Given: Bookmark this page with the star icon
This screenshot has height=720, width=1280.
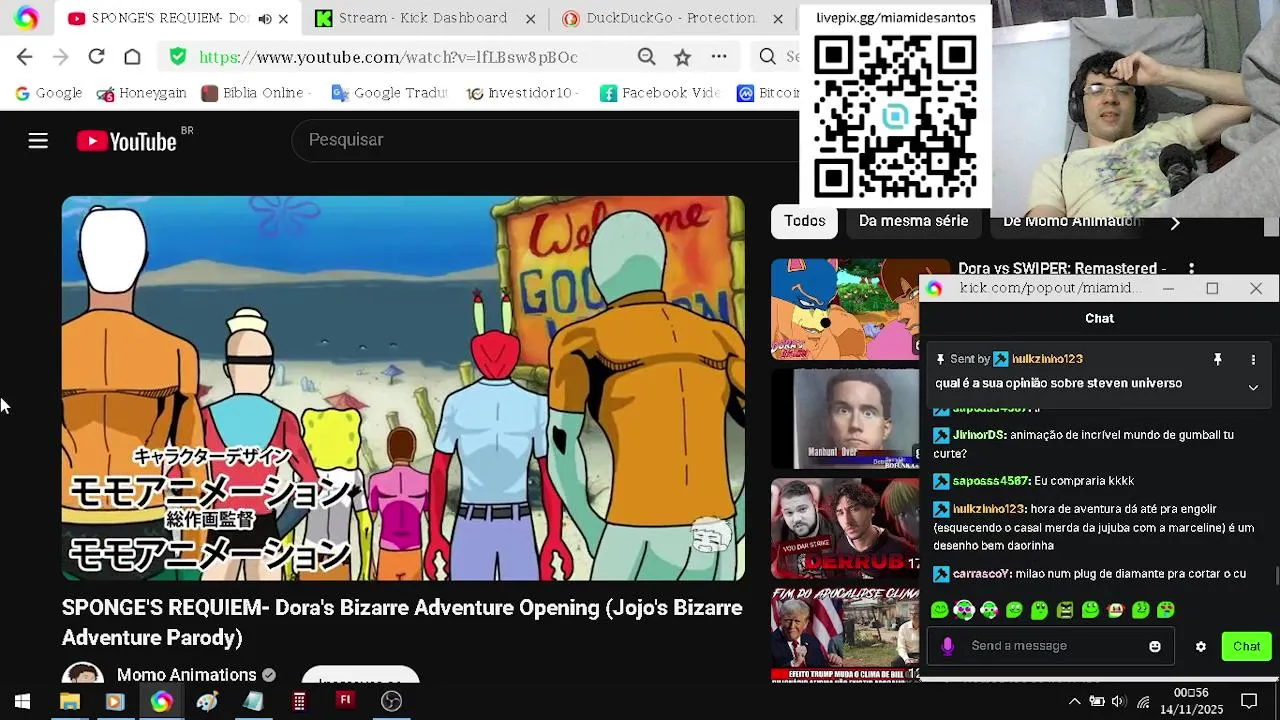Looking at the screenshot, I should point(682,57).
